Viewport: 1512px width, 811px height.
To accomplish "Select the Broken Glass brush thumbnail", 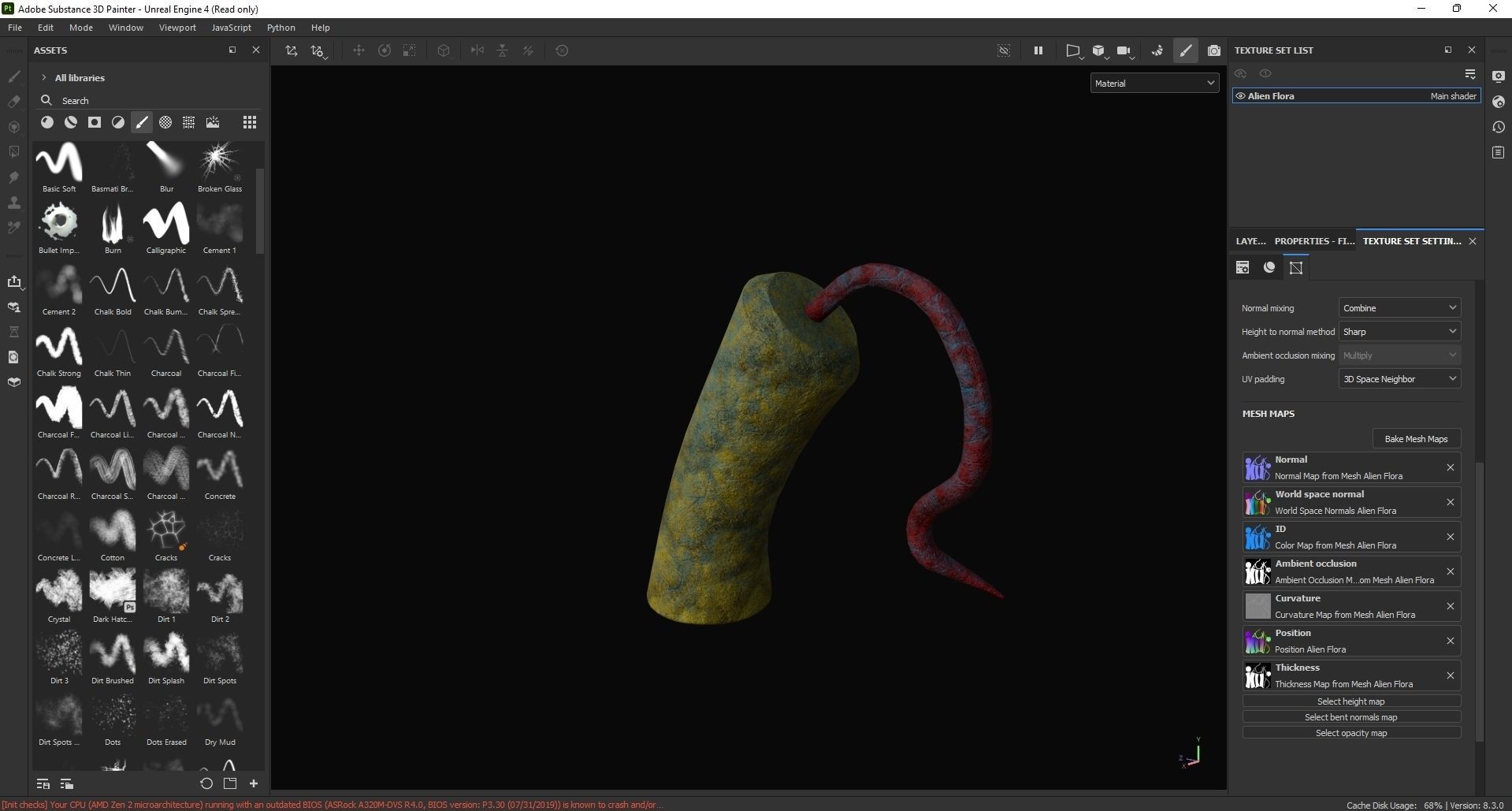I will point(220,162).
